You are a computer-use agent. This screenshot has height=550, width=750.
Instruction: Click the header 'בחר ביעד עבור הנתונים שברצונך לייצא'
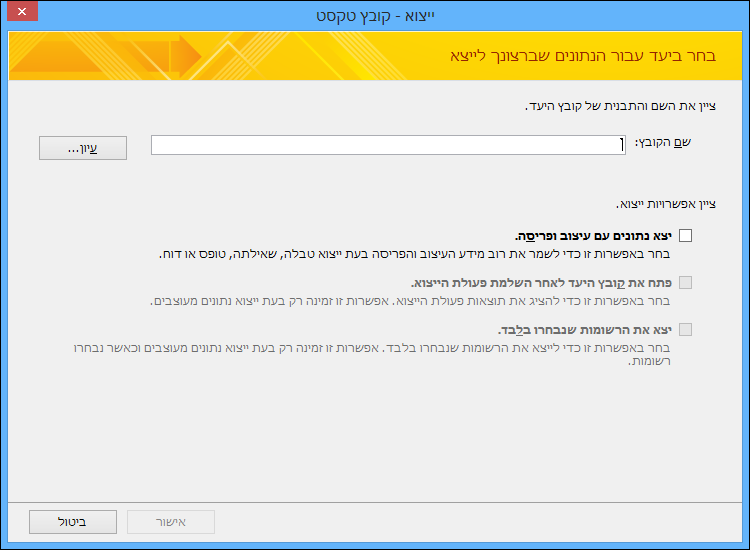(583, 56)
